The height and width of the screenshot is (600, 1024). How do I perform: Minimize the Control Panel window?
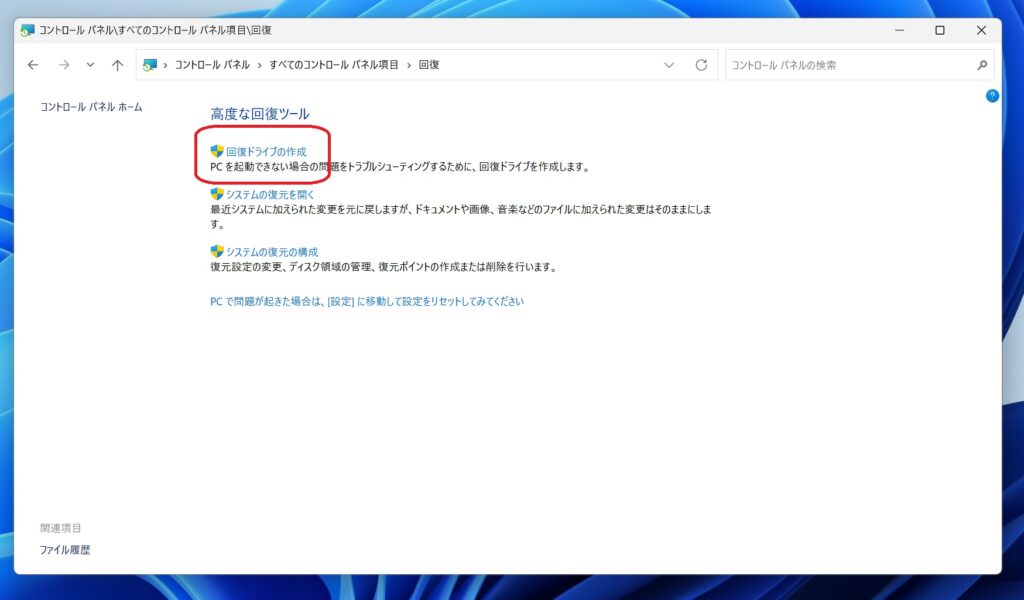[899, 30]
